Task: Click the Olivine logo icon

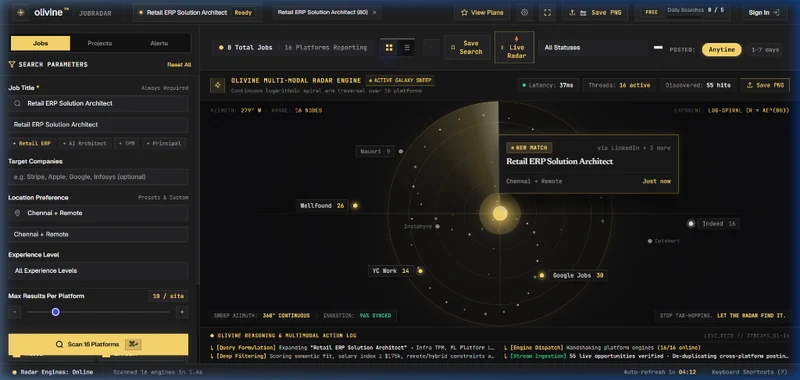Action: pyautogui.click(x=20, y=12)
